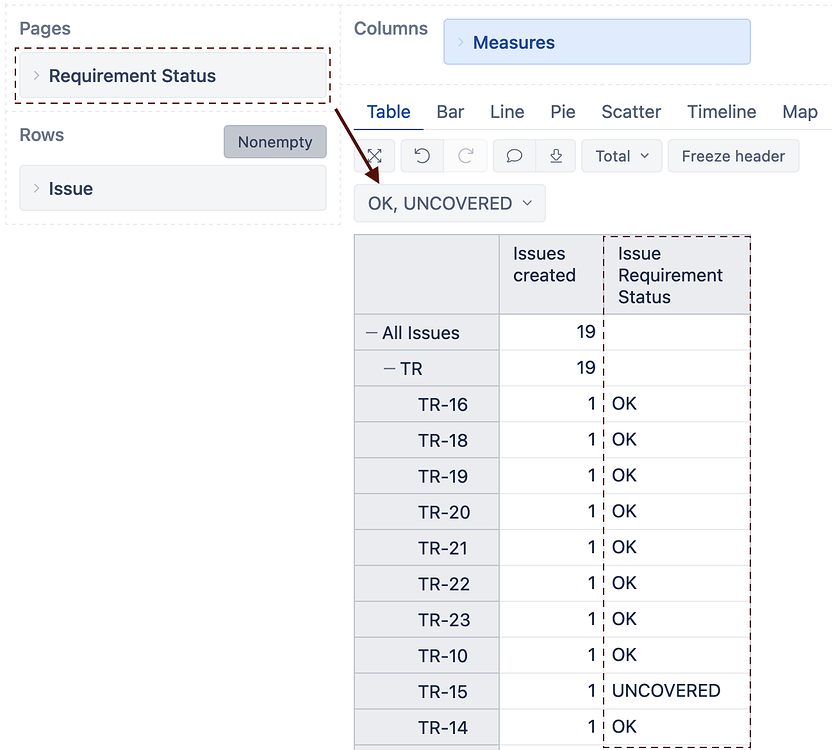The height and width of the screenshot is (750, 832).
Task: Click the Issue Requirement Status column header
Action: (x=671, y=276)
